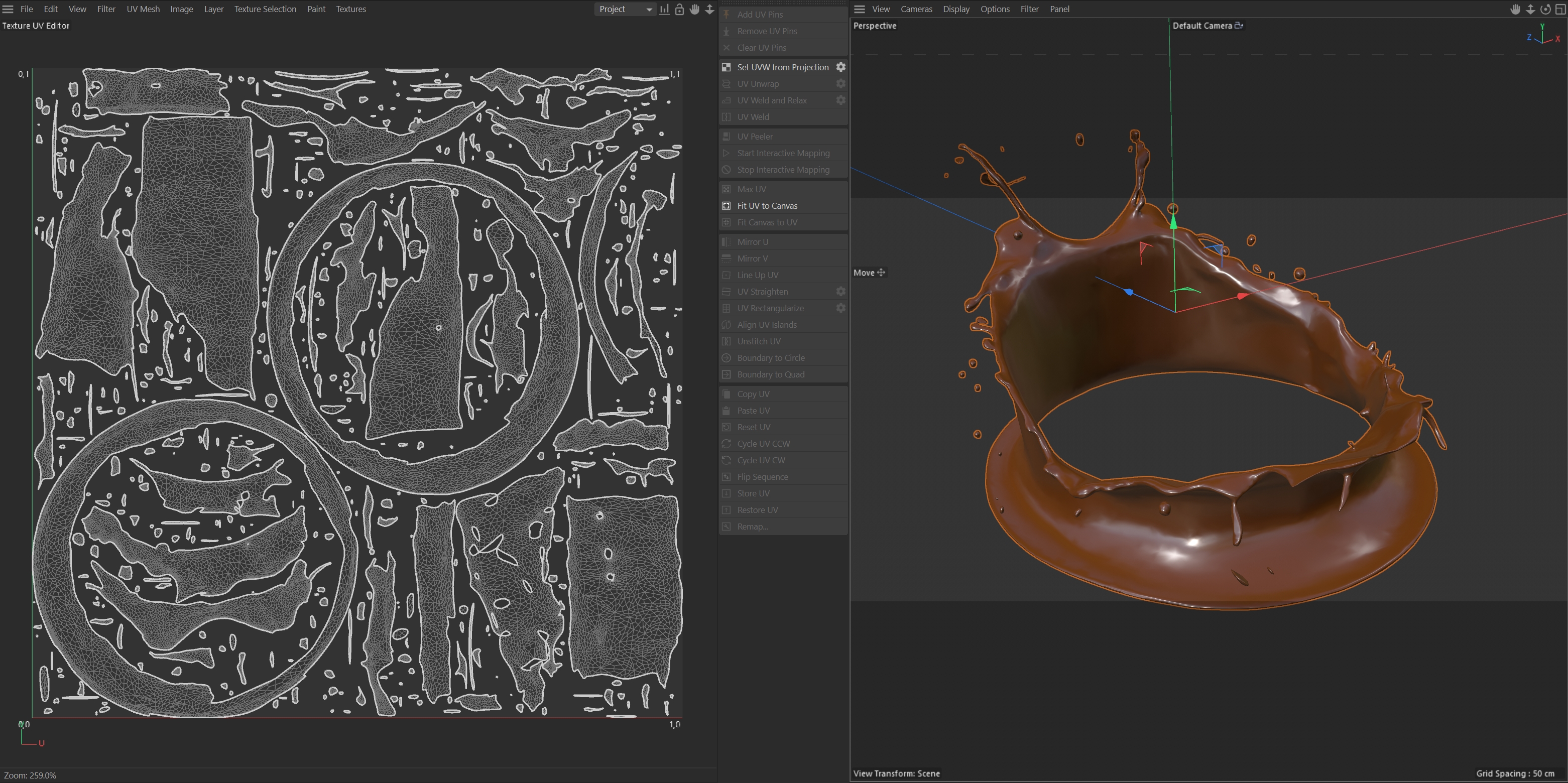
Task: Click the histogram bars icon beside Project dropdown
Action: (664, 9)
